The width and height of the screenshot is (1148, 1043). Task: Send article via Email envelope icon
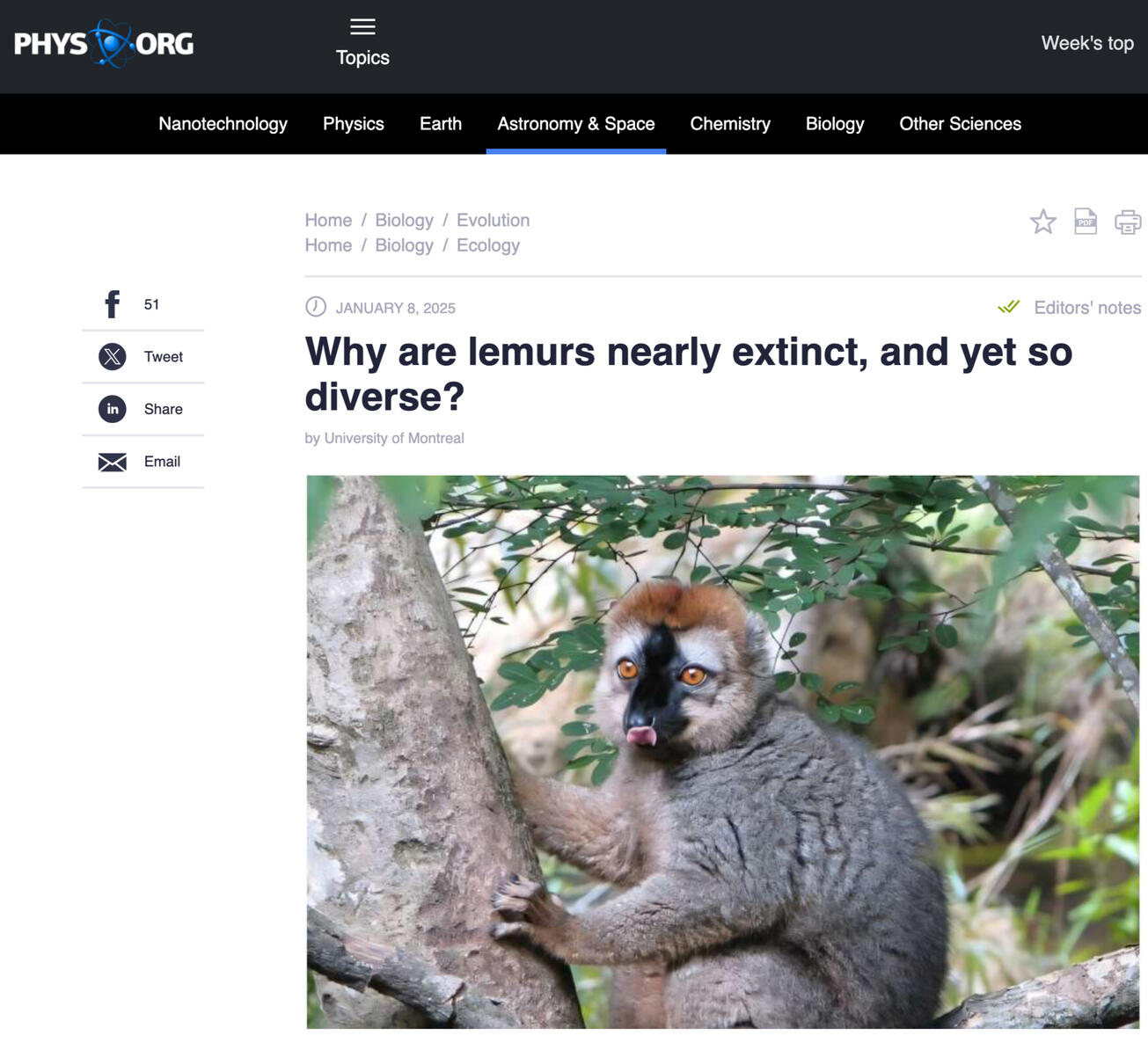[113, 462]
